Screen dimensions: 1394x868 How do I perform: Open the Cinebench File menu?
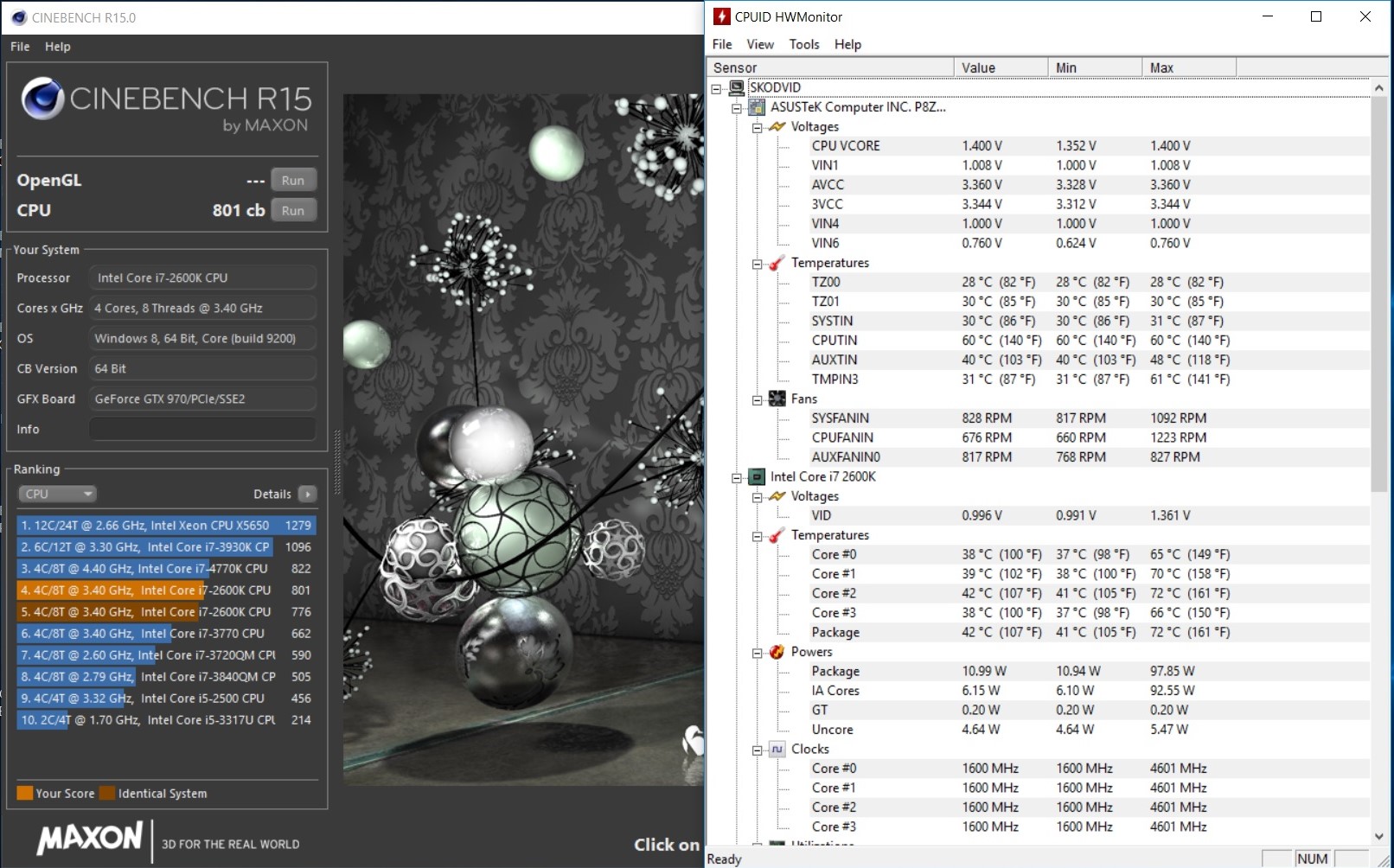pos(20,47)
